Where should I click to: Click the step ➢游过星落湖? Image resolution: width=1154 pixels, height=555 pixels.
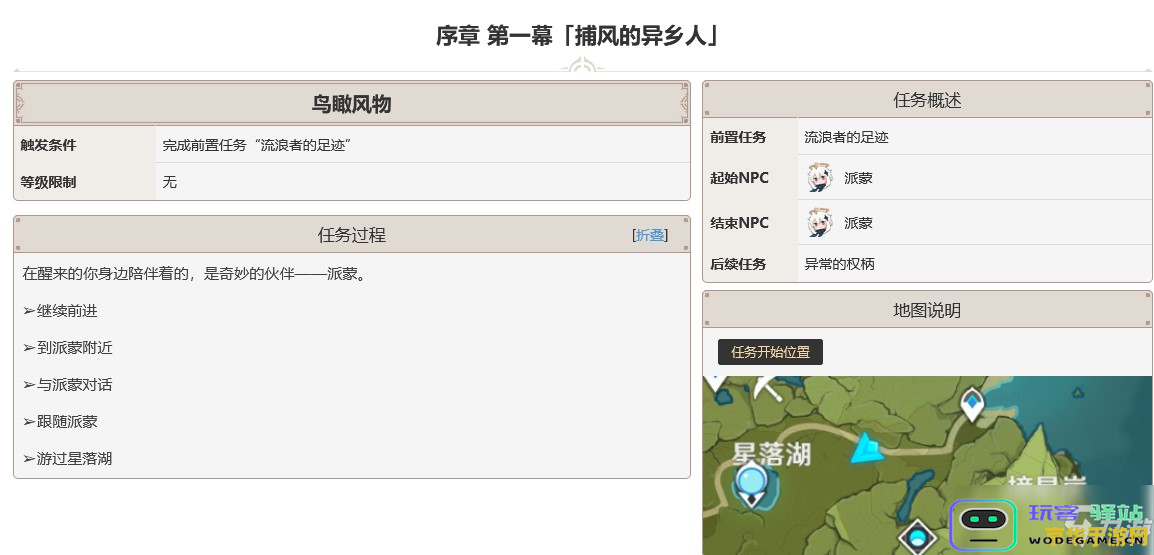pyautogui.click(x=68, y=459)
